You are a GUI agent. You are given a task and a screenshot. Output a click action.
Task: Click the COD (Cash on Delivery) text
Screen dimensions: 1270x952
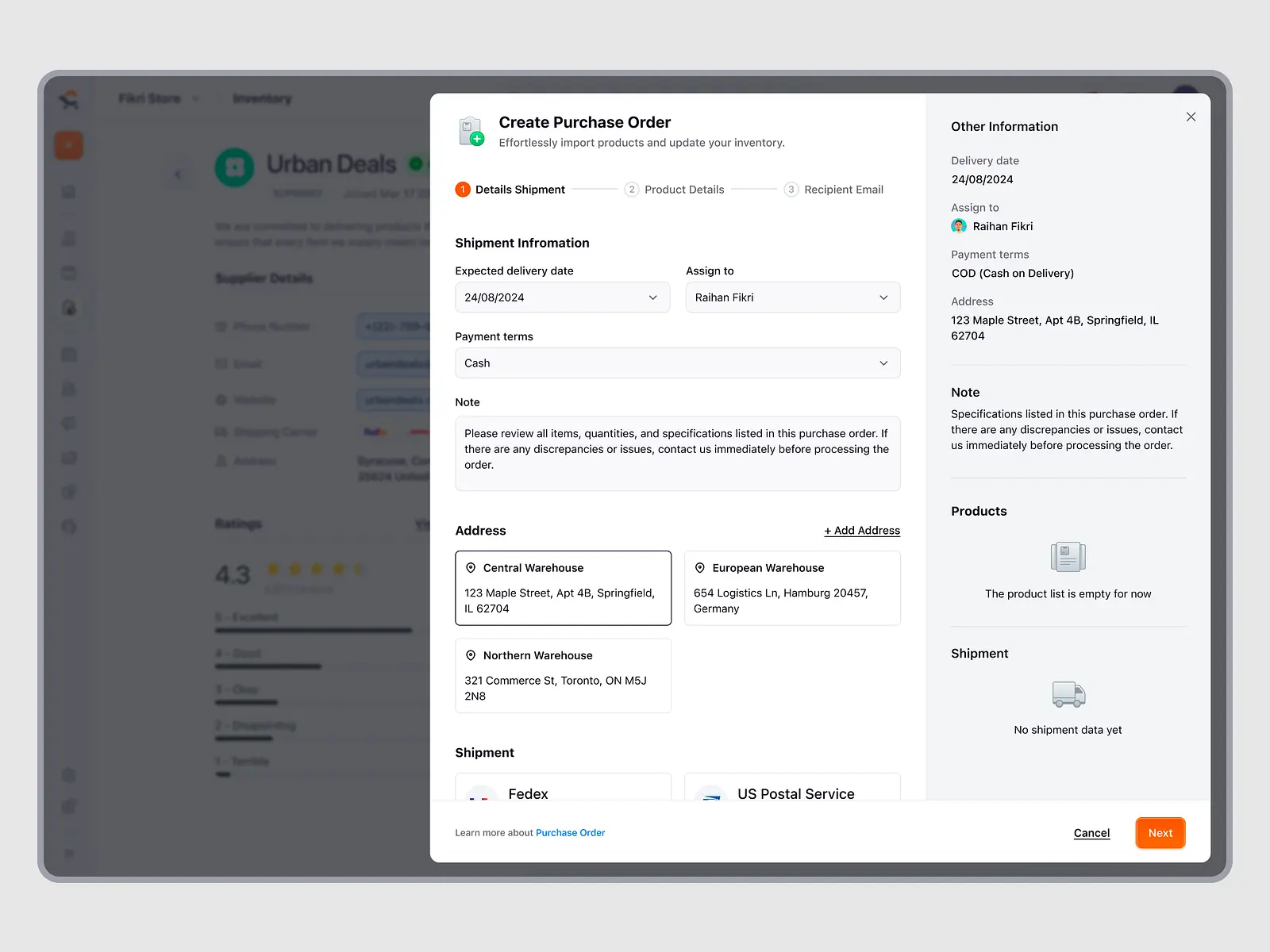tap(1013, 273)
